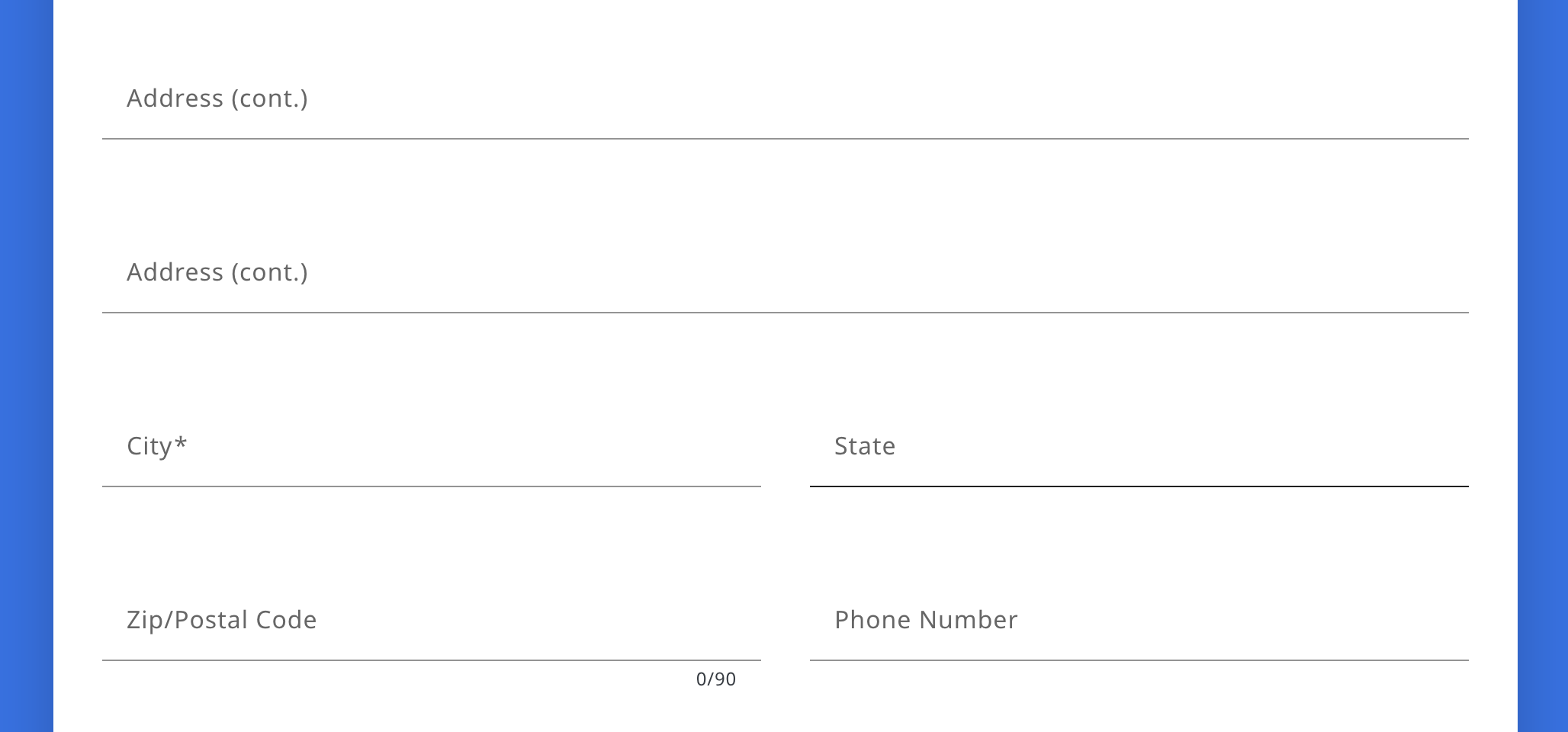Click the required asterisk beside City

coord(181,443)
